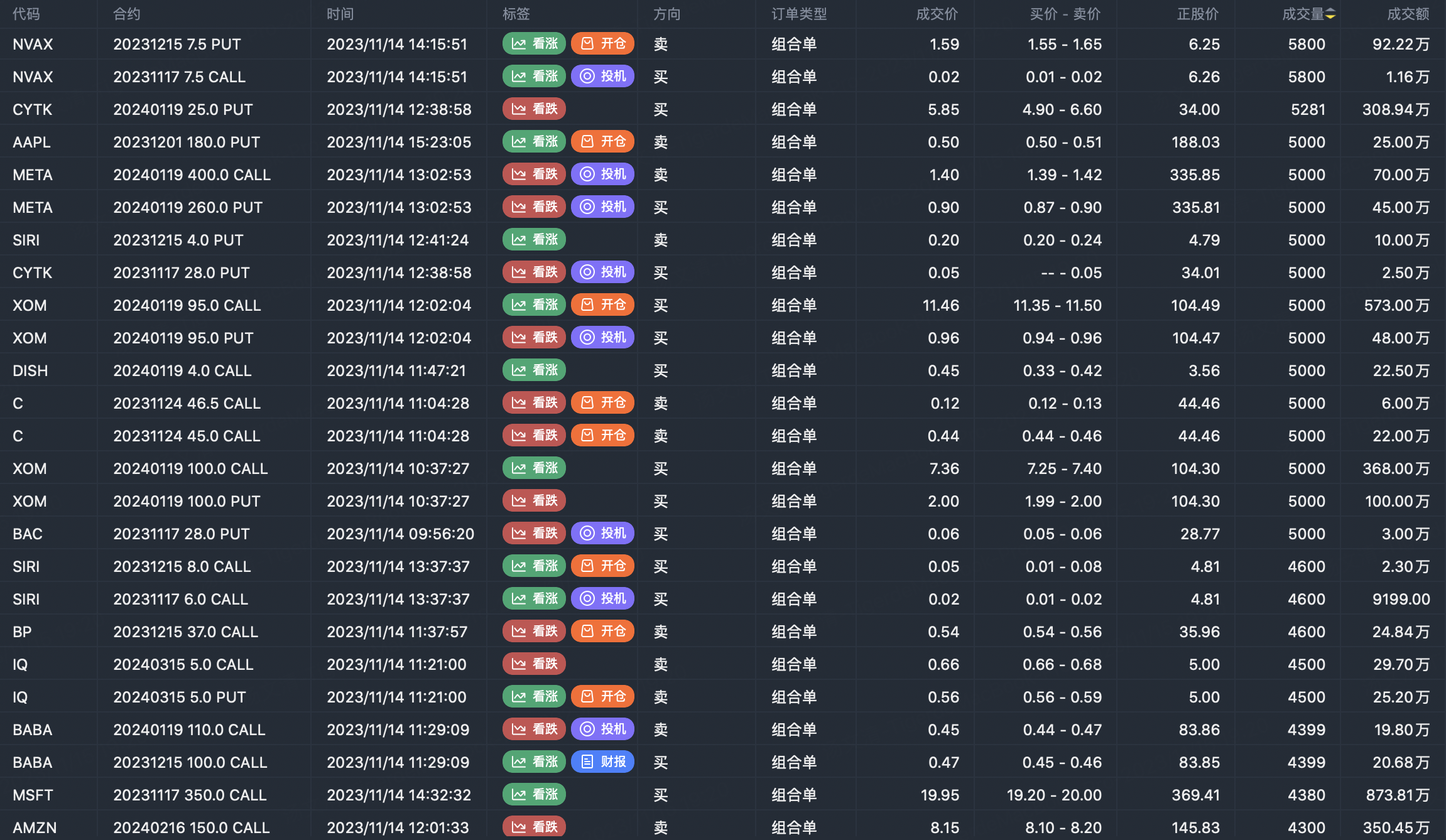Click timestamp 2023/11/14 15:23:05

[x=399, y=142]
